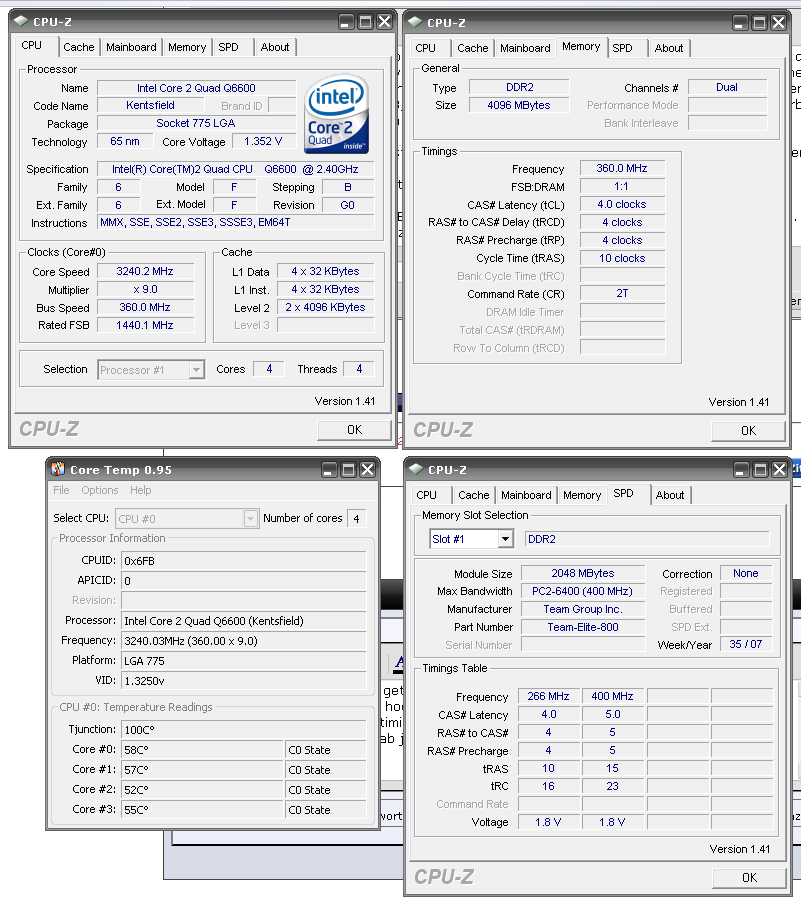Click the Code Name value Kentsfield
801x905 pixels.
[x=150, y=105]
